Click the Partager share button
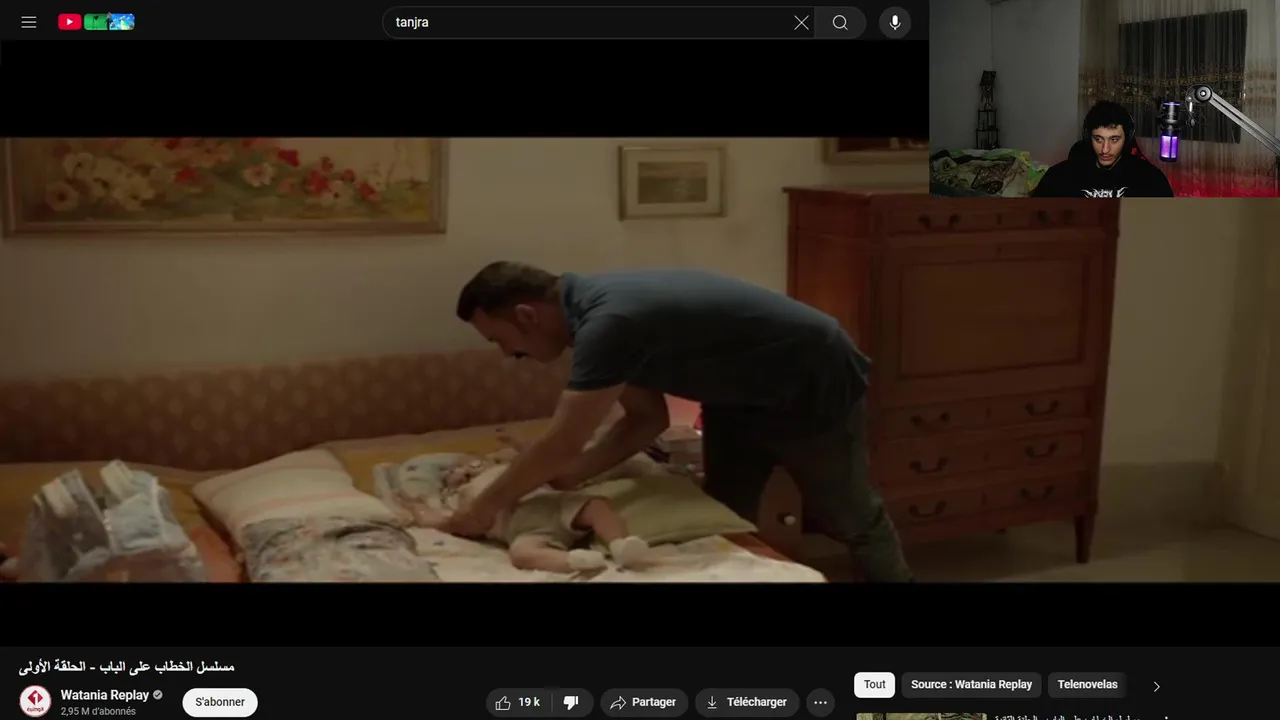 click(644, 702)
